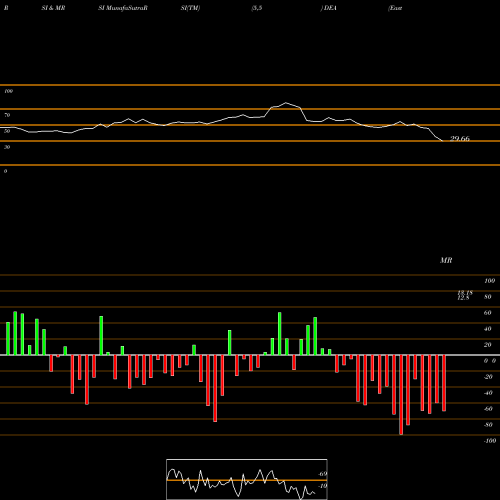
Task: Click the 100 label on the RSI left axis
Action: click(x=8, y=91)
